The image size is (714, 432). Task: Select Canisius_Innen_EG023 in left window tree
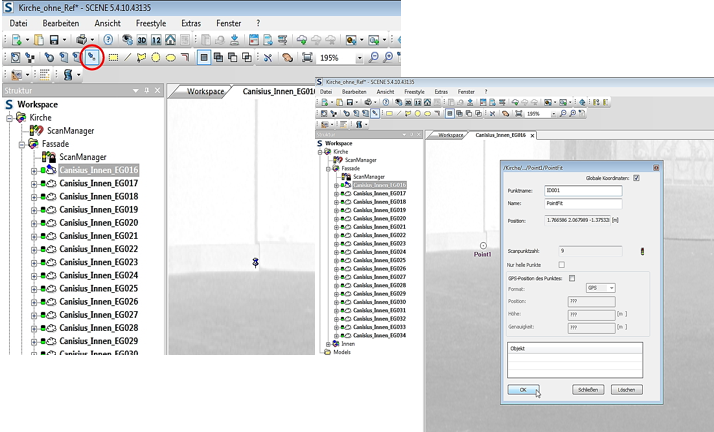coord(98,262)
